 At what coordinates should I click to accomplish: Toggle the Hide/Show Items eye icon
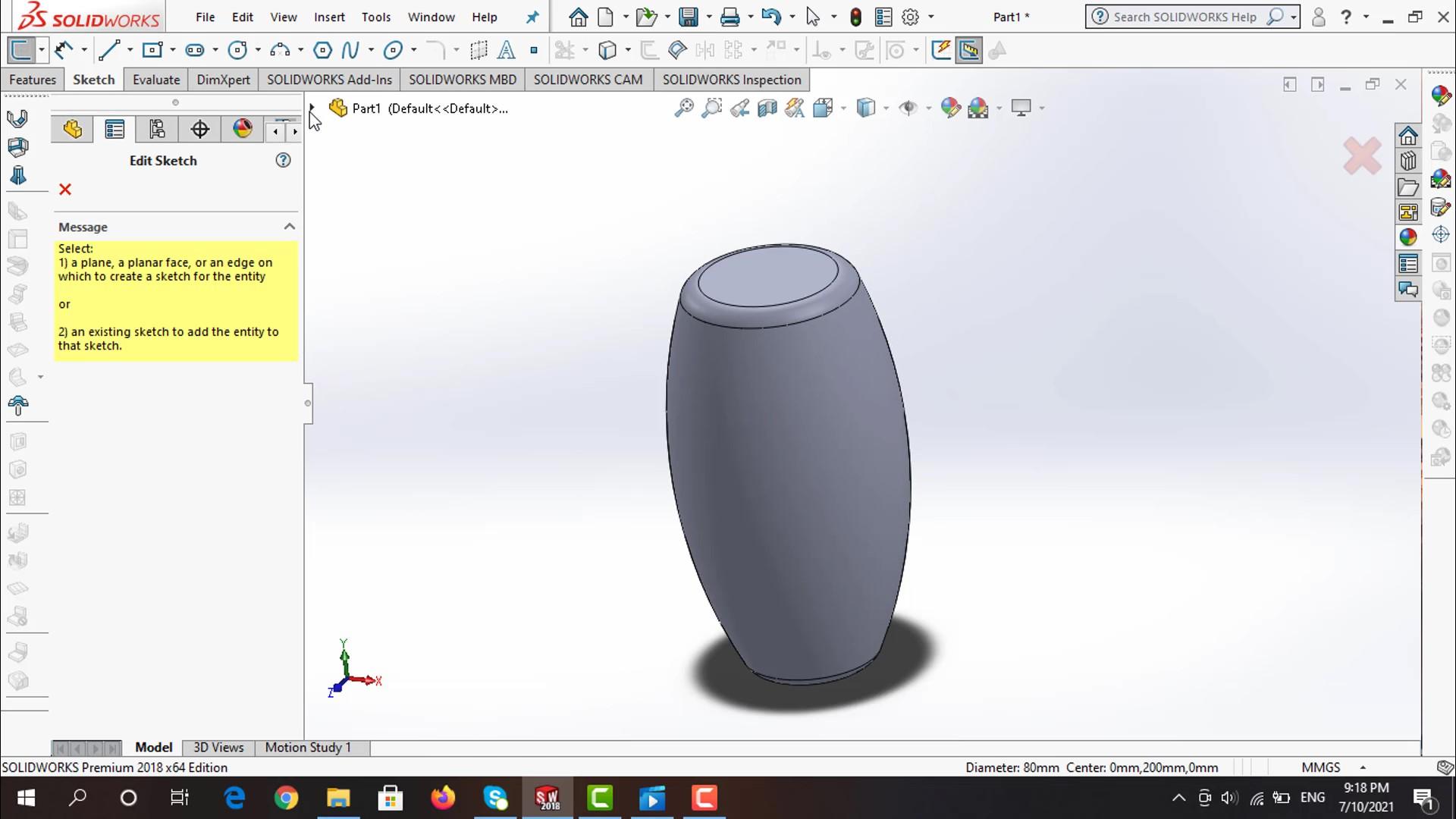tap(908, 108)
